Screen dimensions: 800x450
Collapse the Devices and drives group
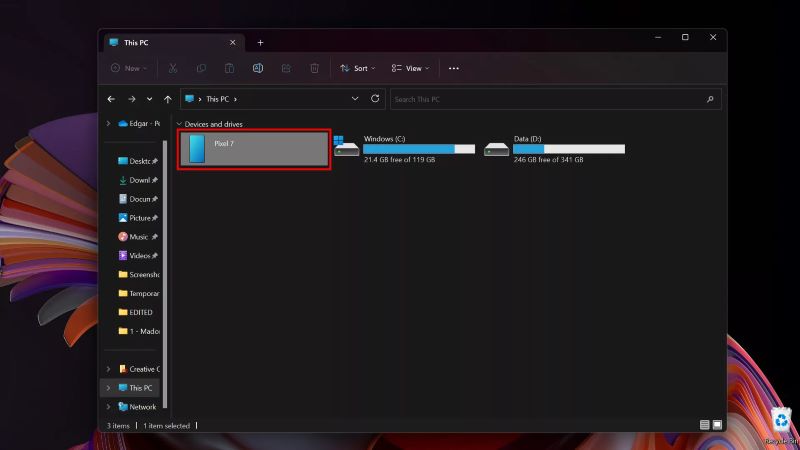tap(179, 124)
